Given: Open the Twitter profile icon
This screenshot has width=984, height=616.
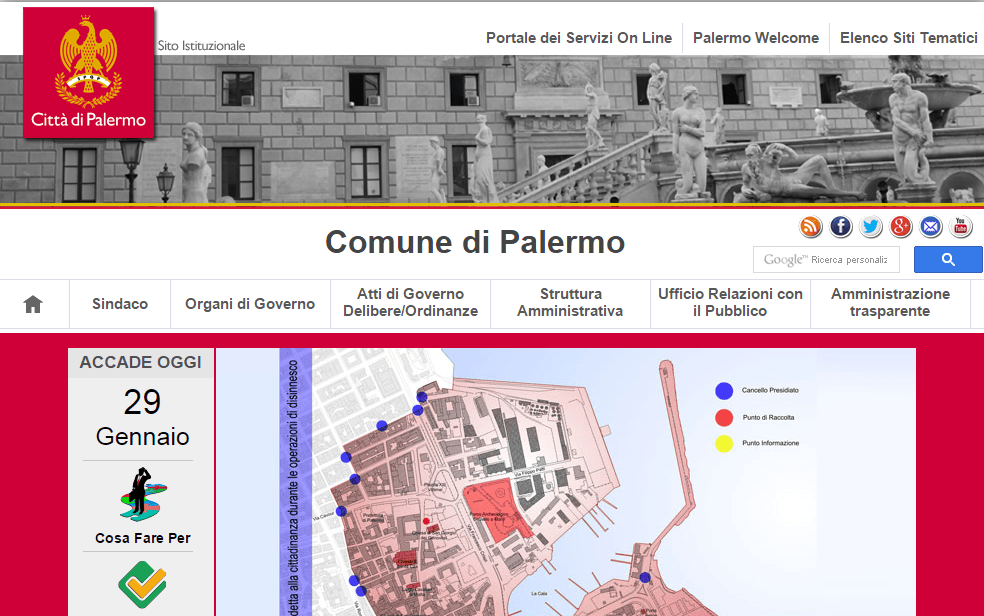Looking at the screenshot, I should pyautogui.click(x=871, y=227).
